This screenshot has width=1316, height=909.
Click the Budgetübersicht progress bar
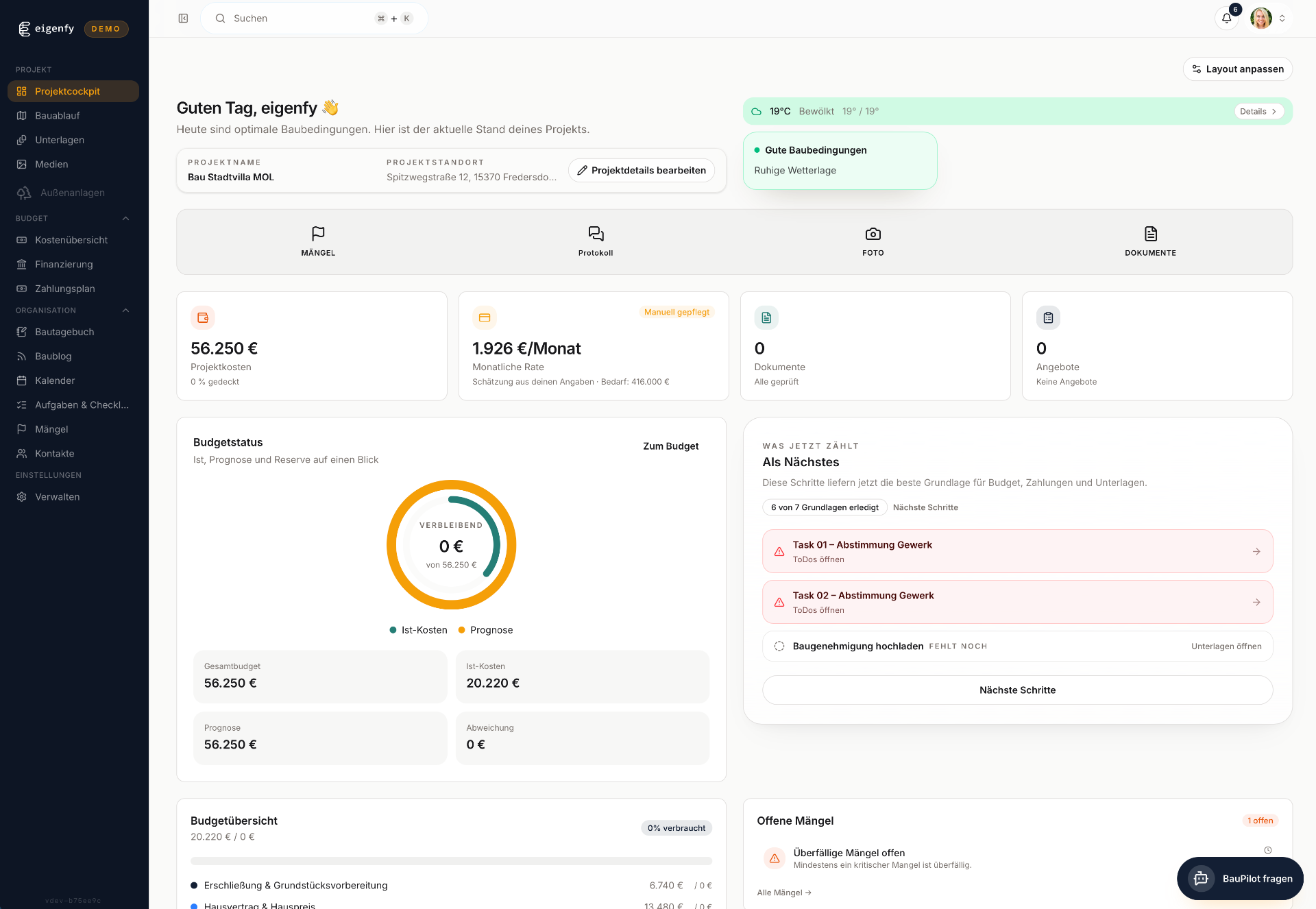(451, 861)
